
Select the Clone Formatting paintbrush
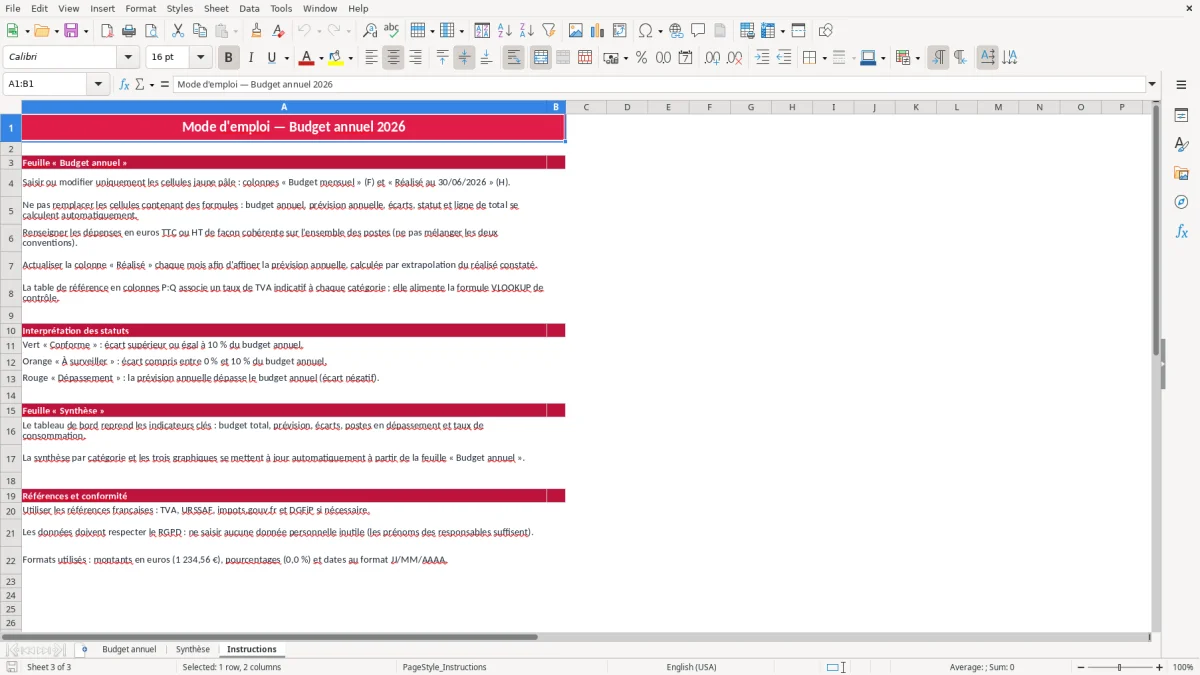coord(256,31)
